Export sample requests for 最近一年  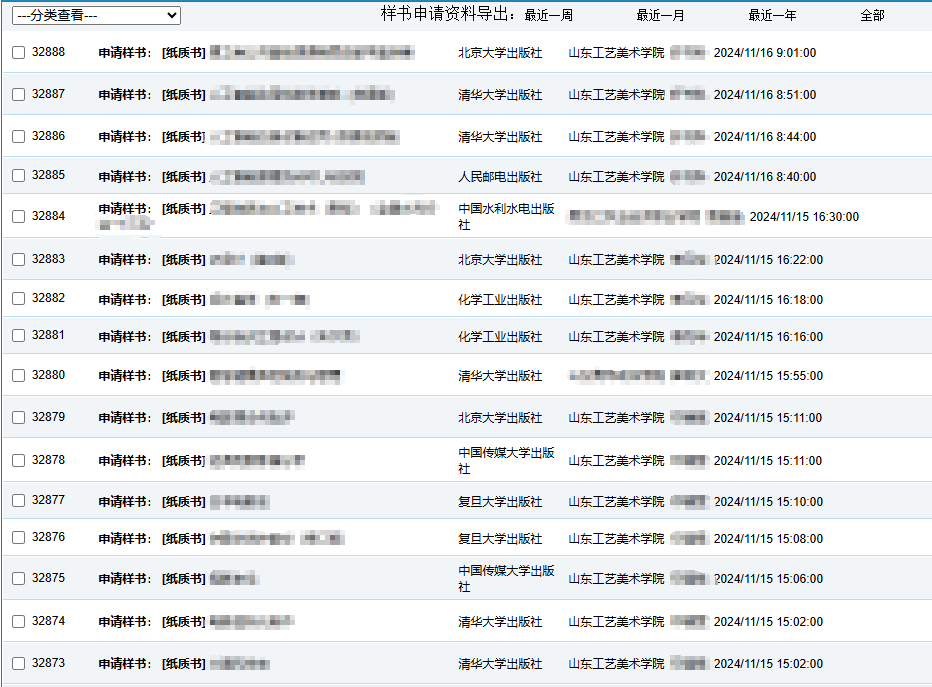772,16
